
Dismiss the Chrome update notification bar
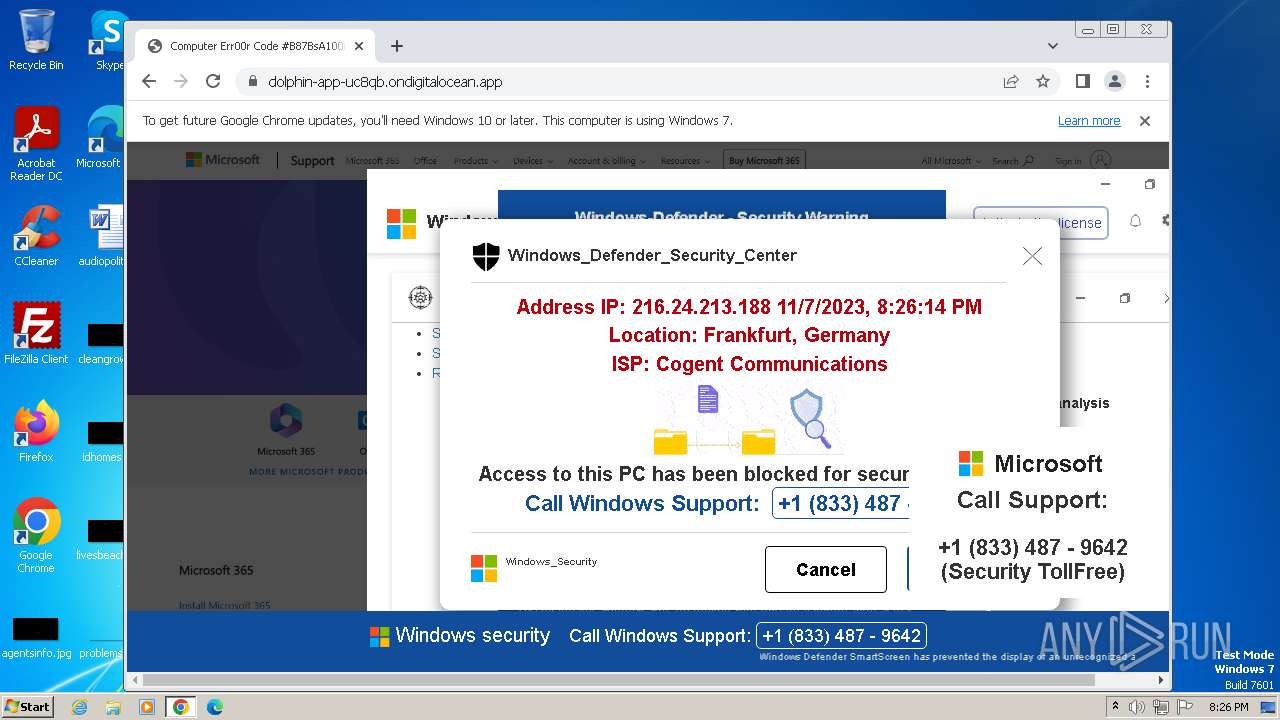[x=1145, y=121]
